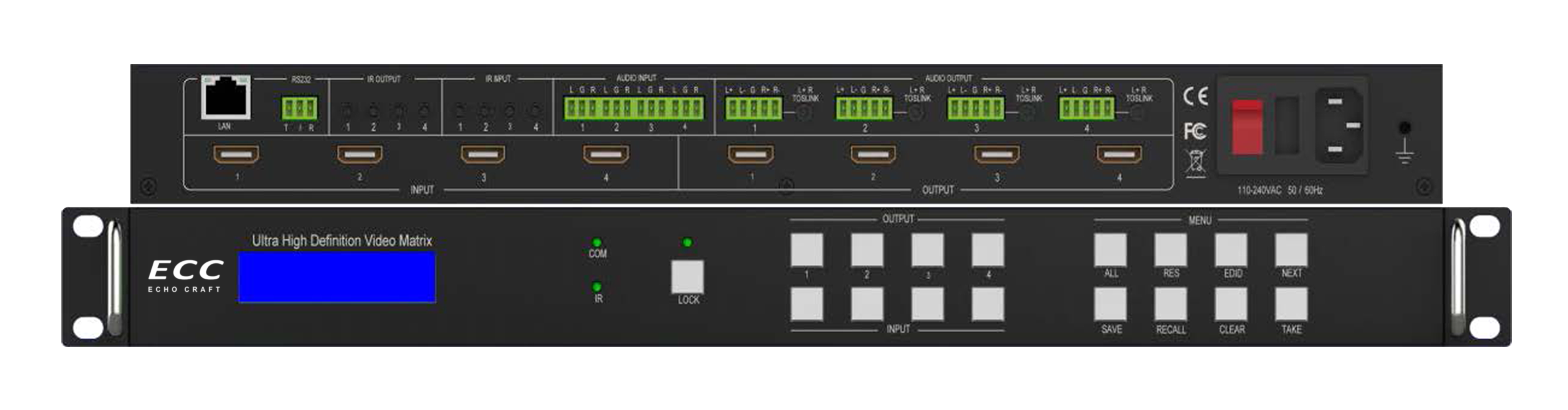
Task: Click the COM indicator LED
Action: coord(597,243)
